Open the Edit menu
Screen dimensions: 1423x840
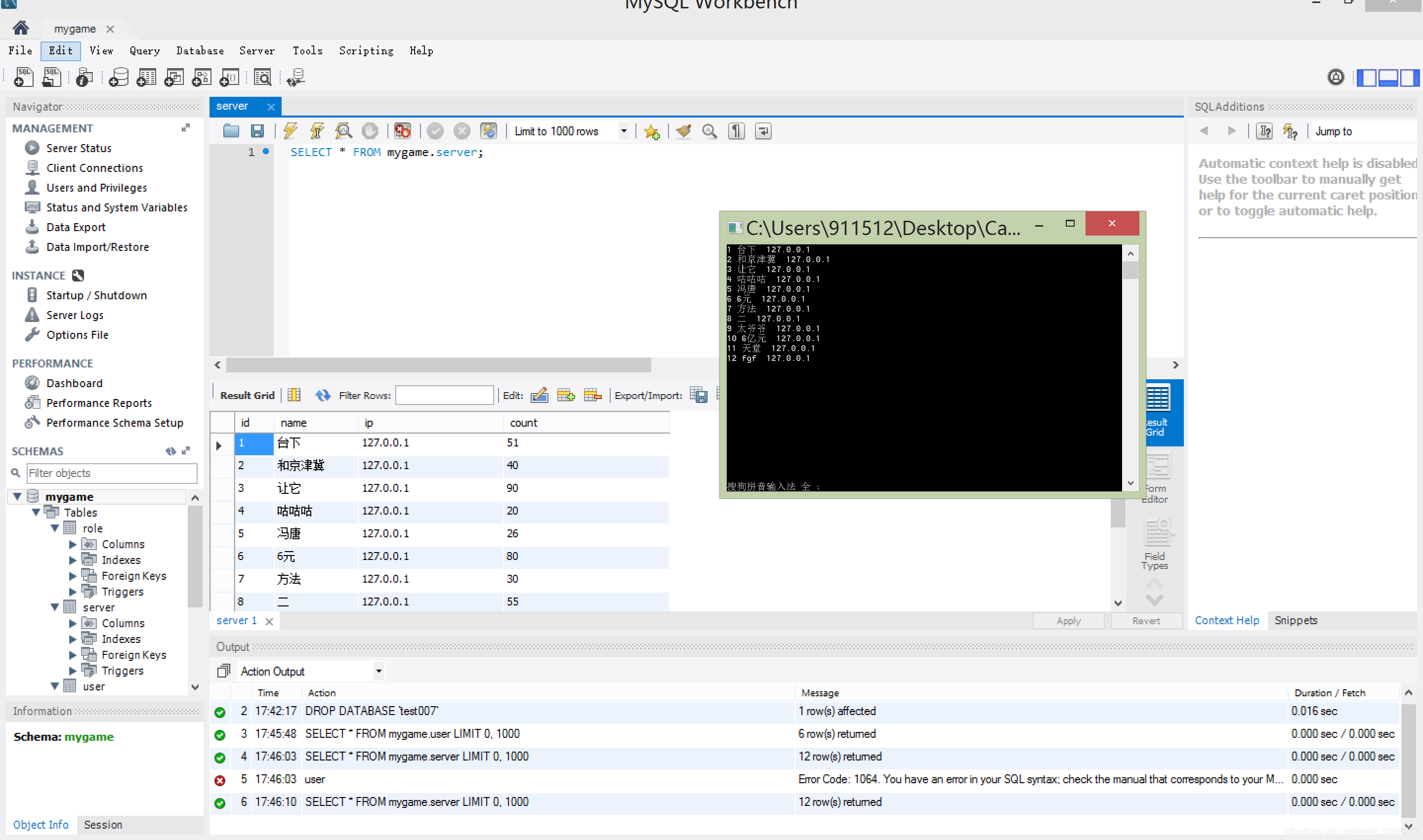click(61, 51)
